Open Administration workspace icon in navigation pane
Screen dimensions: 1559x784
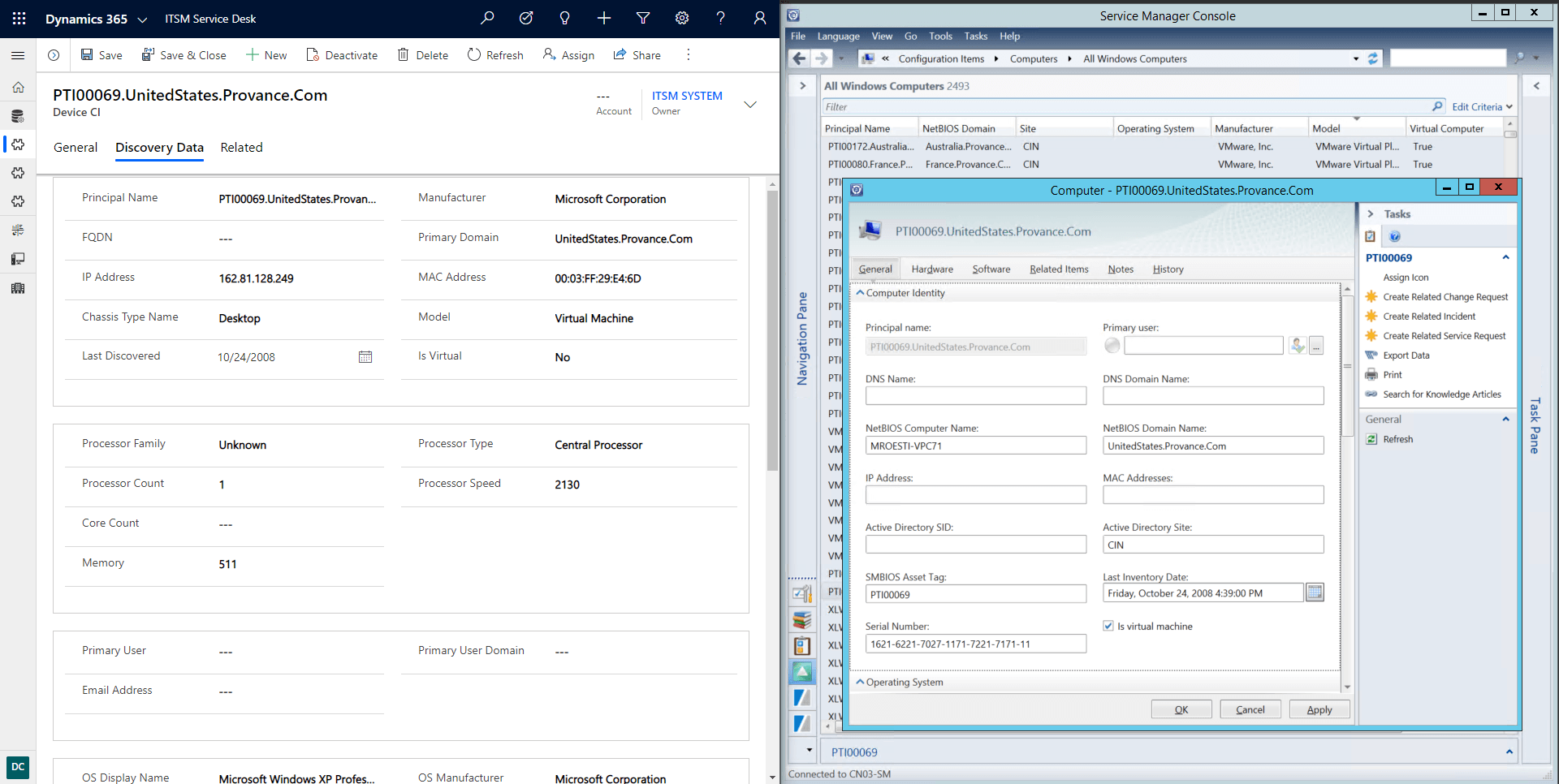[x=802, y=593]
